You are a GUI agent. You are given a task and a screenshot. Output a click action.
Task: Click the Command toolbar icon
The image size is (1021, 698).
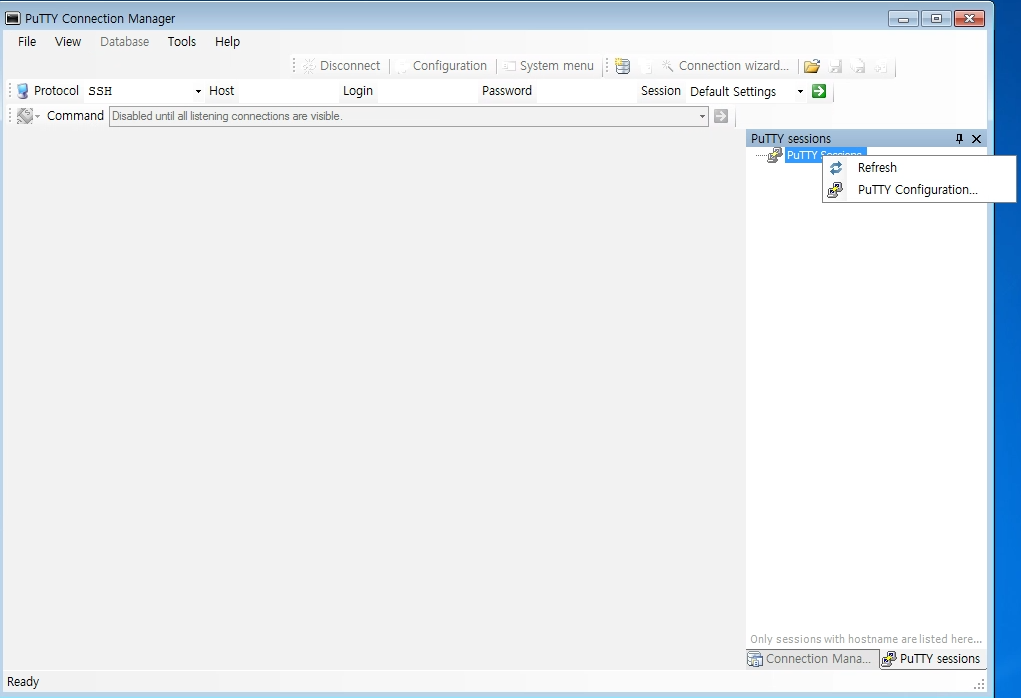[x=25, y=116]
